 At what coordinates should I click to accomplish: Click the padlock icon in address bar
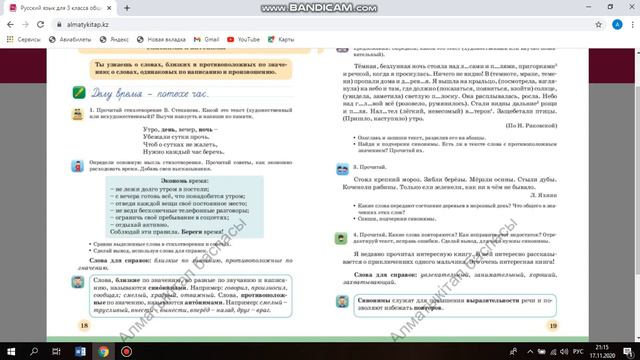click(x=59, y=24)
